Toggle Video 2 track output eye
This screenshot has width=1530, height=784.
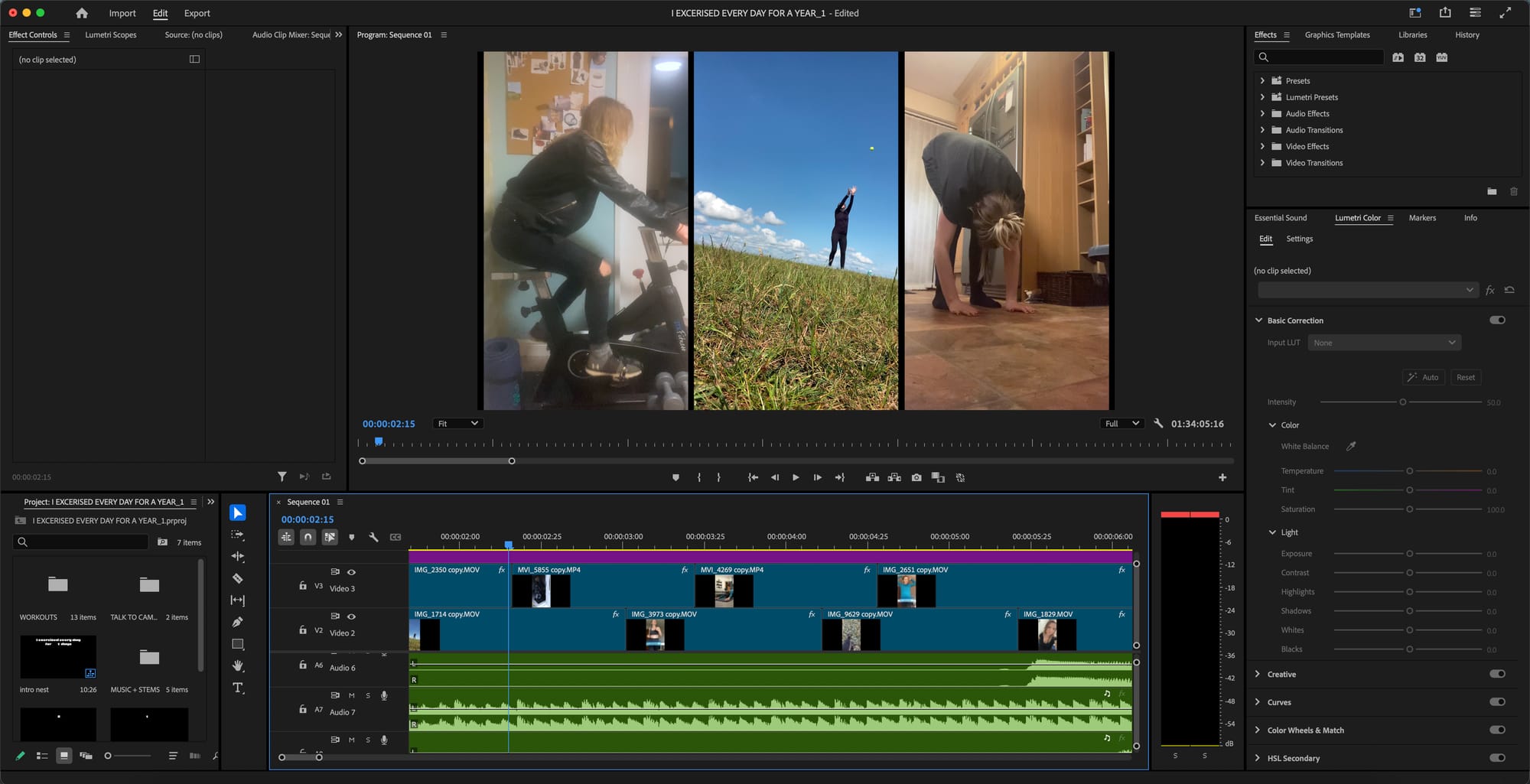tap(351, 616)
